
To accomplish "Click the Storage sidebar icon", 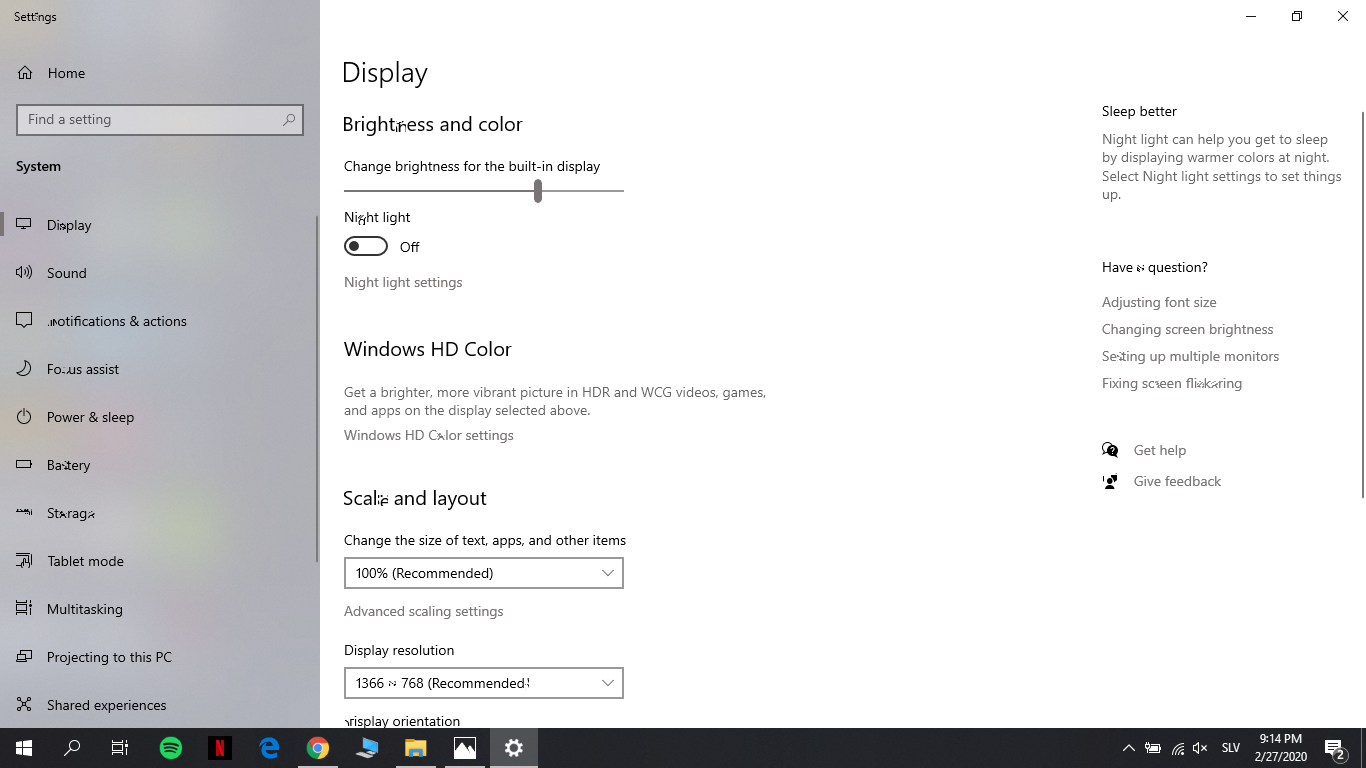I will pos(24,512).
